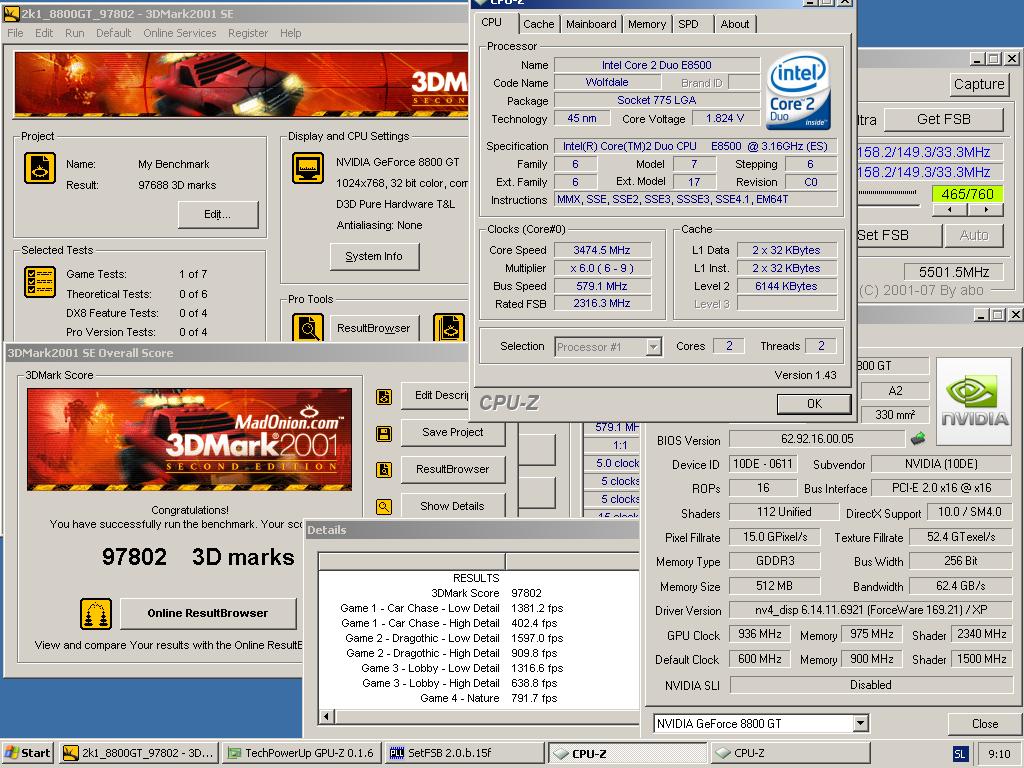1024x768 pixels.
Task: Open the File menu in 3DMark2001
Action: pos(15,33)
